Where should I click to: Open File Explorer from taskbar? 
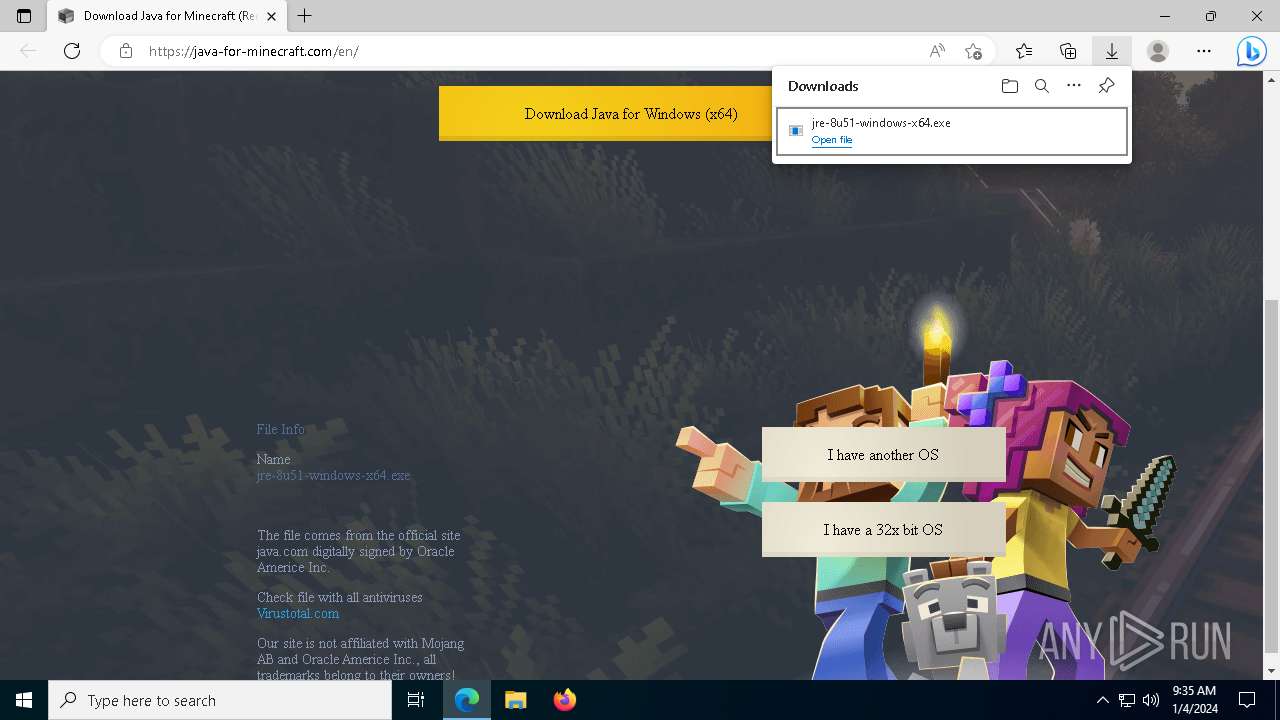(515, 700)
